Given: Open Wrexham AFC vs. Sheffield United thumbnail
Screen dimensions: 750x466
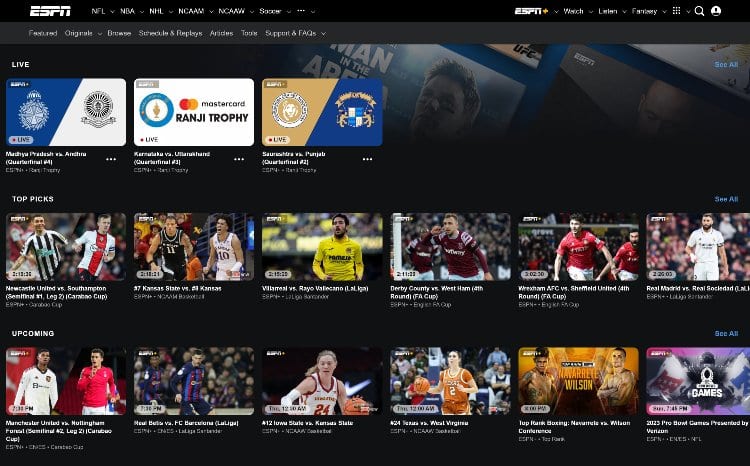Looking at the screenshot, I should click(x=579, y=247).
